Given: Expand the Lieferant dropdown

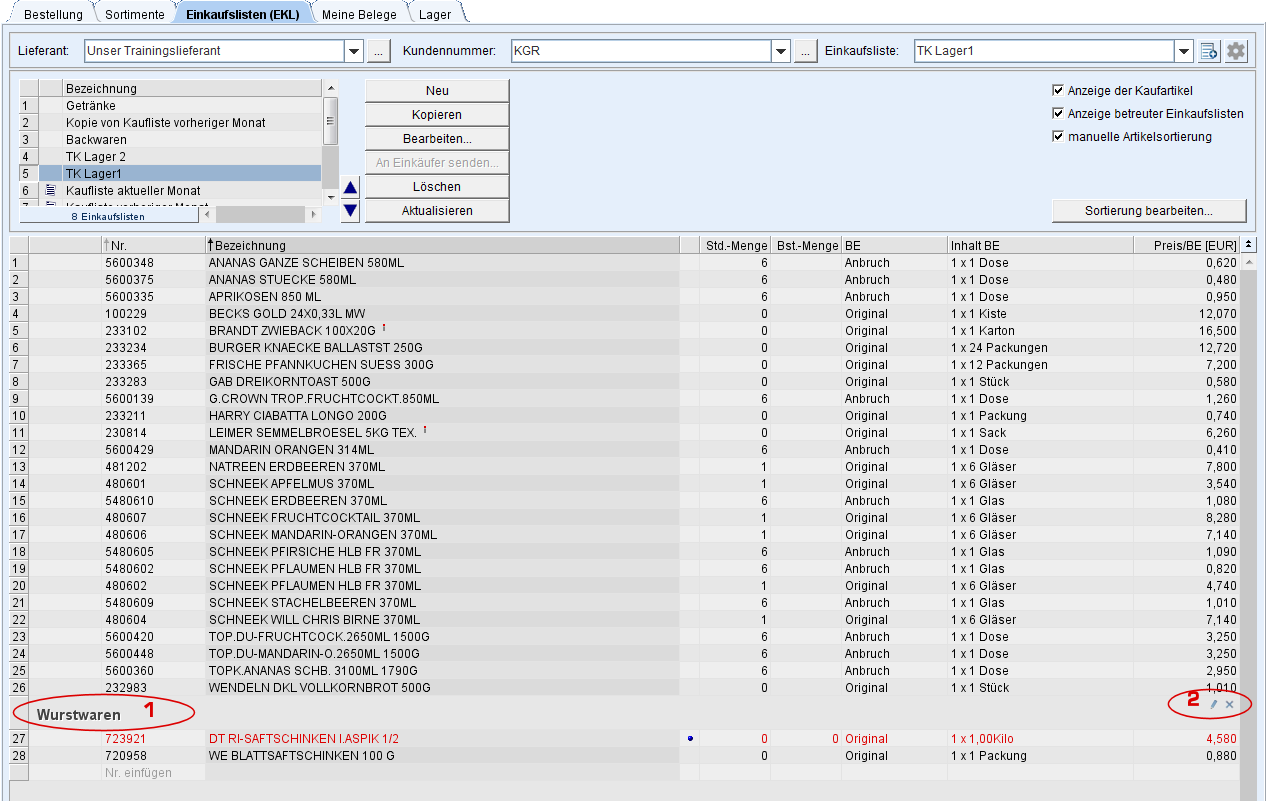Looking at the screenshot, I should tap(354, 51).
